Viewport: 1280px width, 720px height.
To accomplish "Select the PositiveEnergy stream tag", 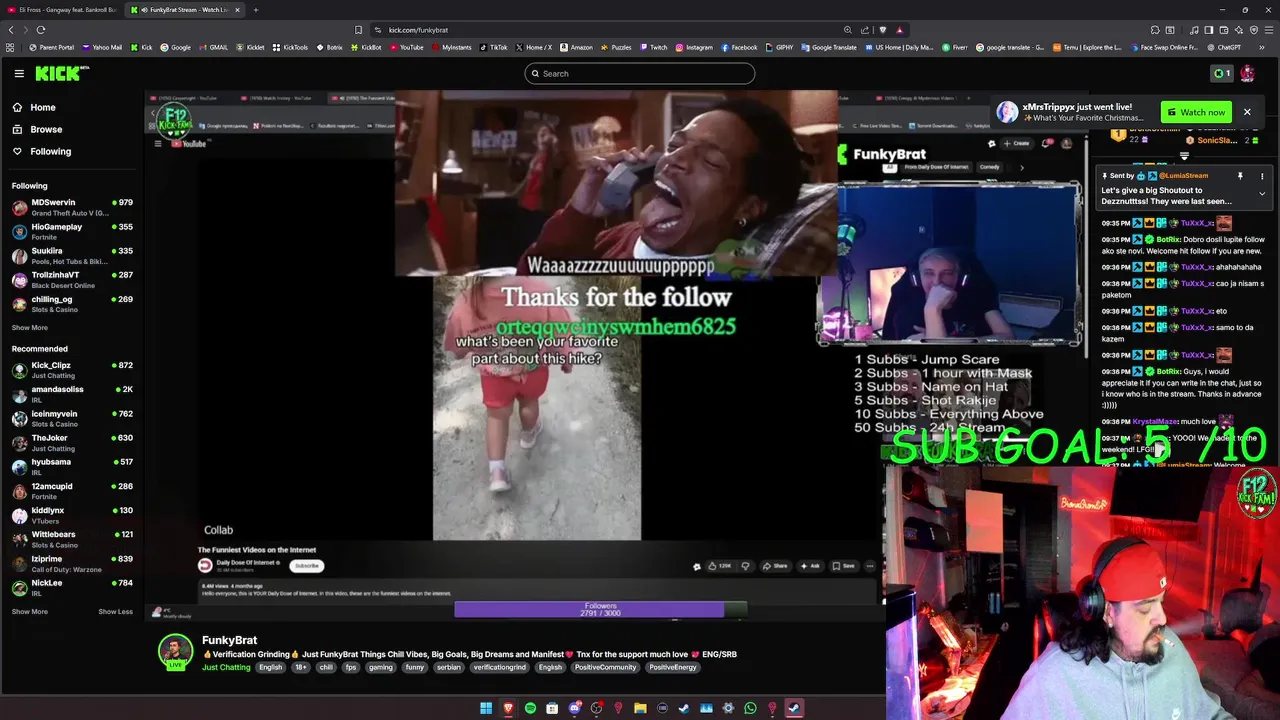I will click(x=672, y=667).
